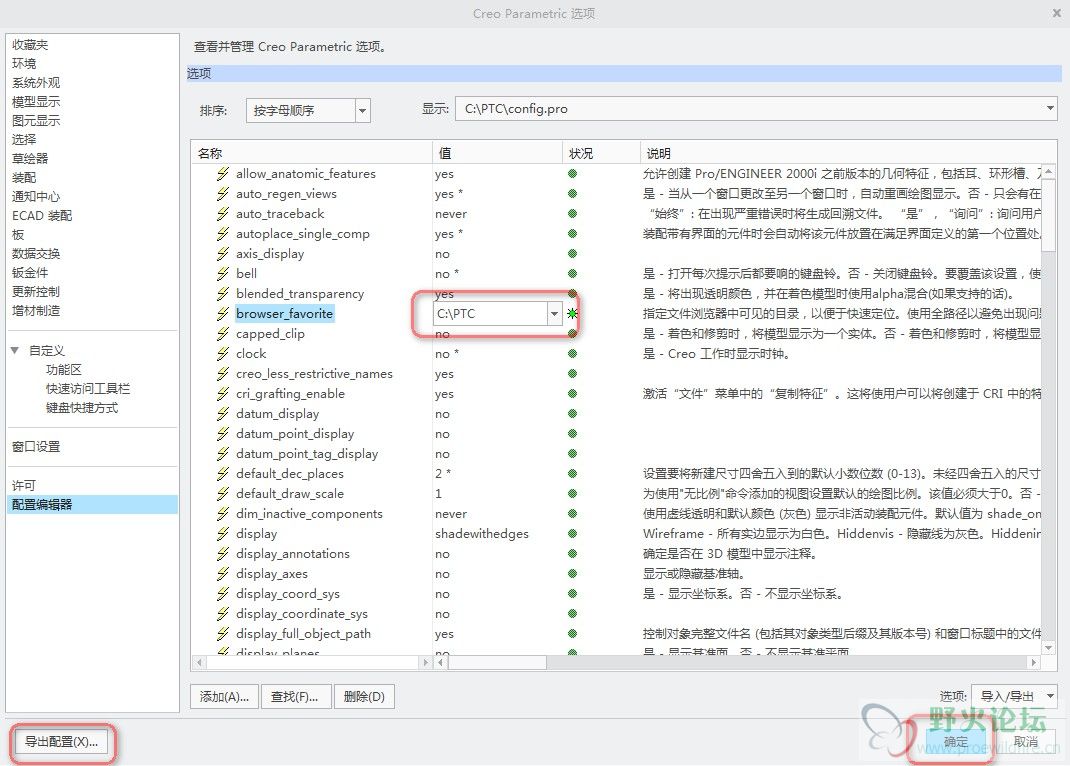The width and height of the screenshot is (1070, 766).
Task: Click the 导出配置(X)... button
Action: [x=61, y=741]
